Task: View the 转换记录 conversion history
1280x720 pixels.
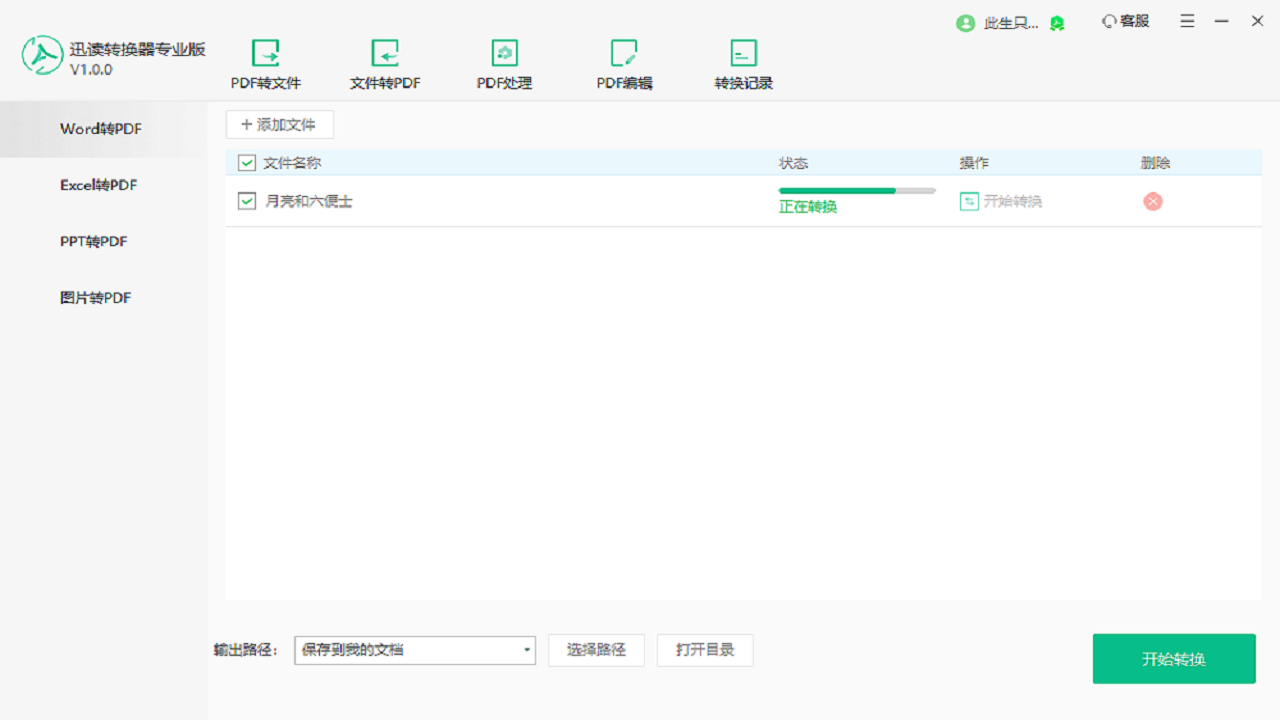Action: (742, 62)
